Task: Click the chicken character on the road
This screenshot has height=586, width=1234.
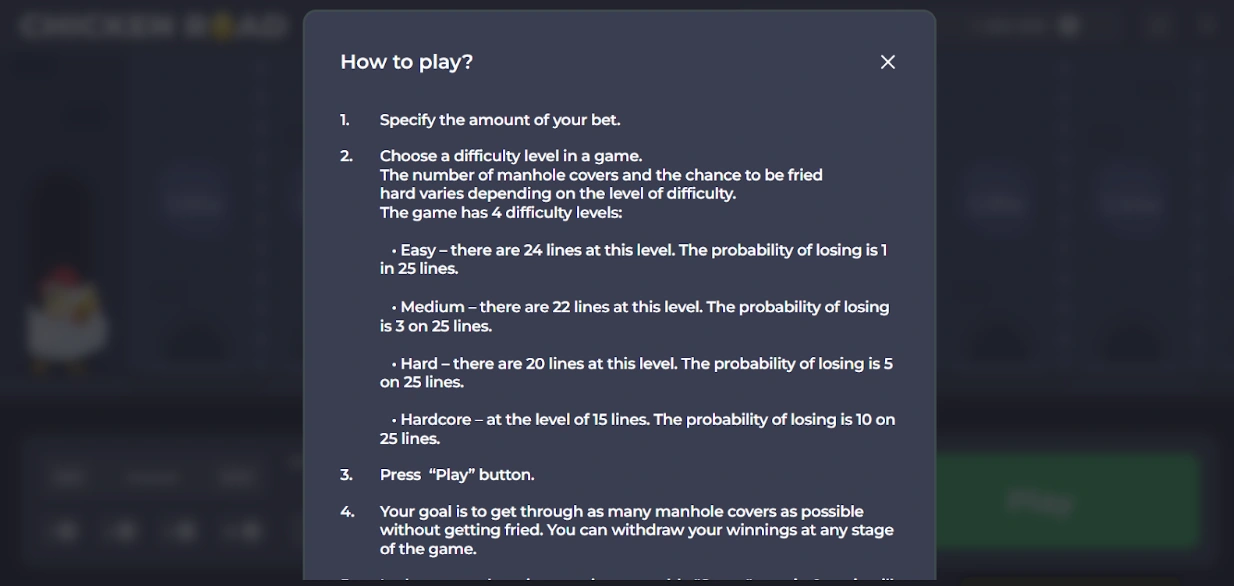Action: (x=66, y=318)
